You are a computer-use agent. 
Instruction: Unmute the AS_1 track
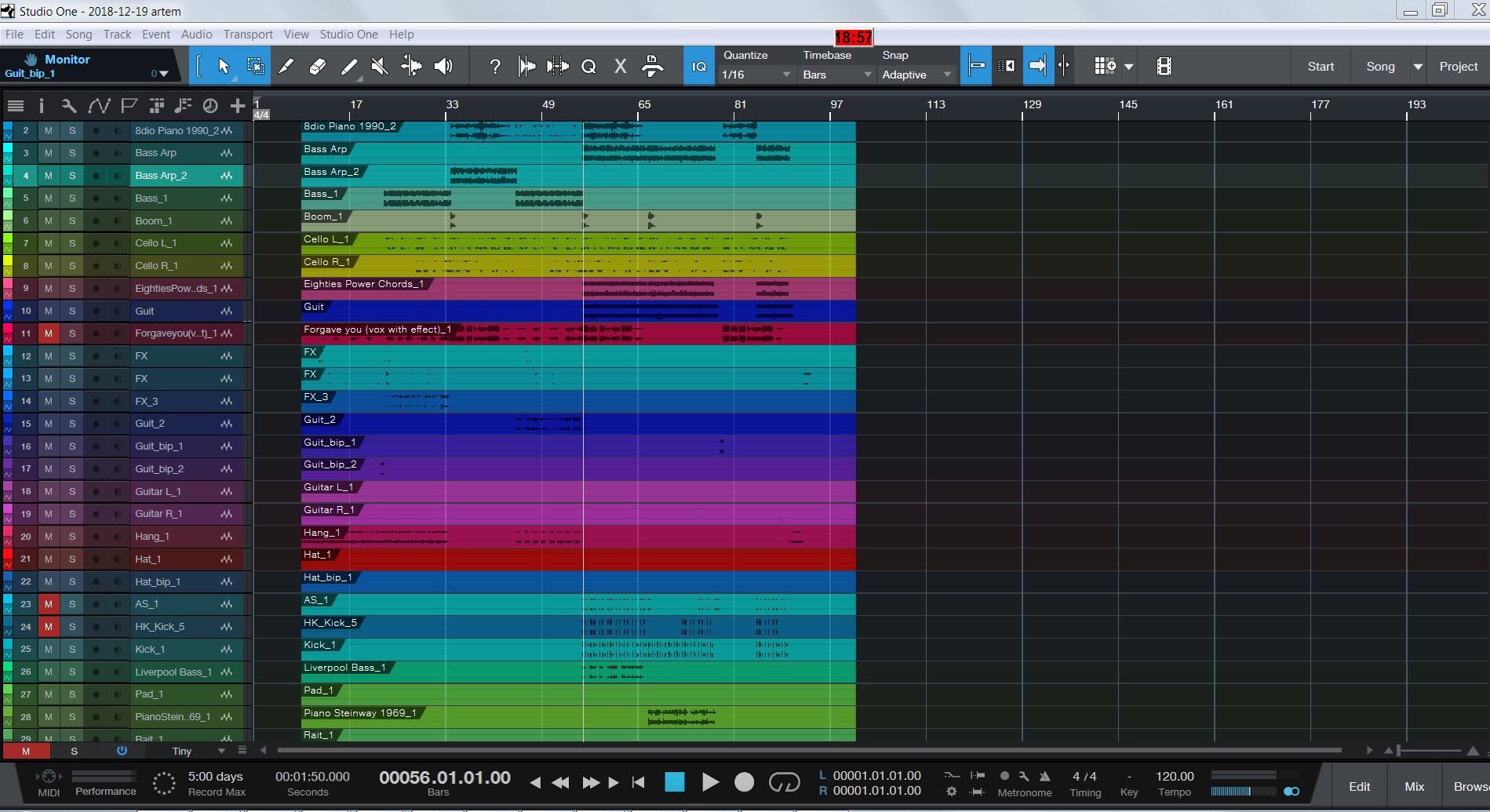[x=49, y=604]
